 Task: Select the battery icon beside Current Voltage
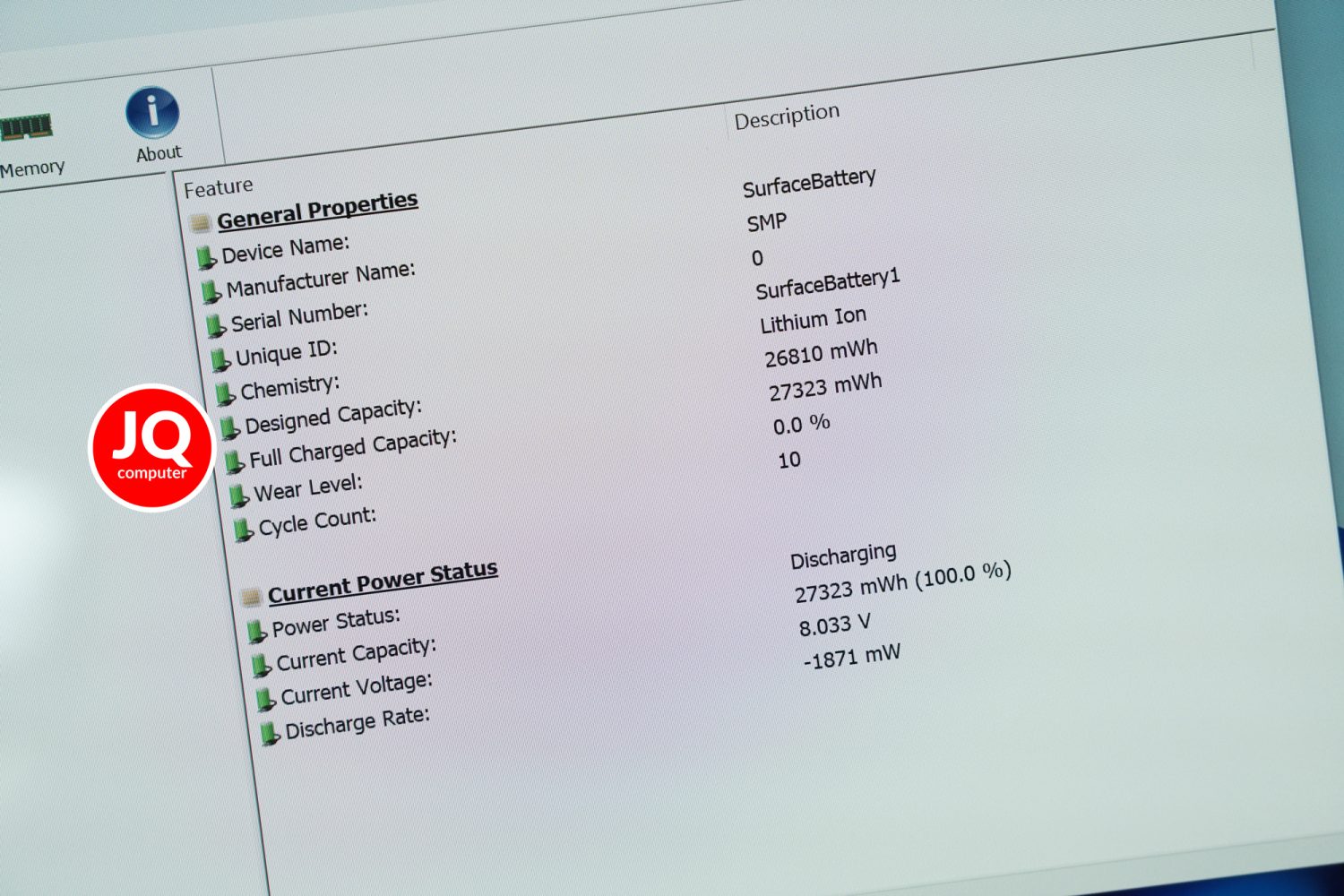[x=265, y=700]
